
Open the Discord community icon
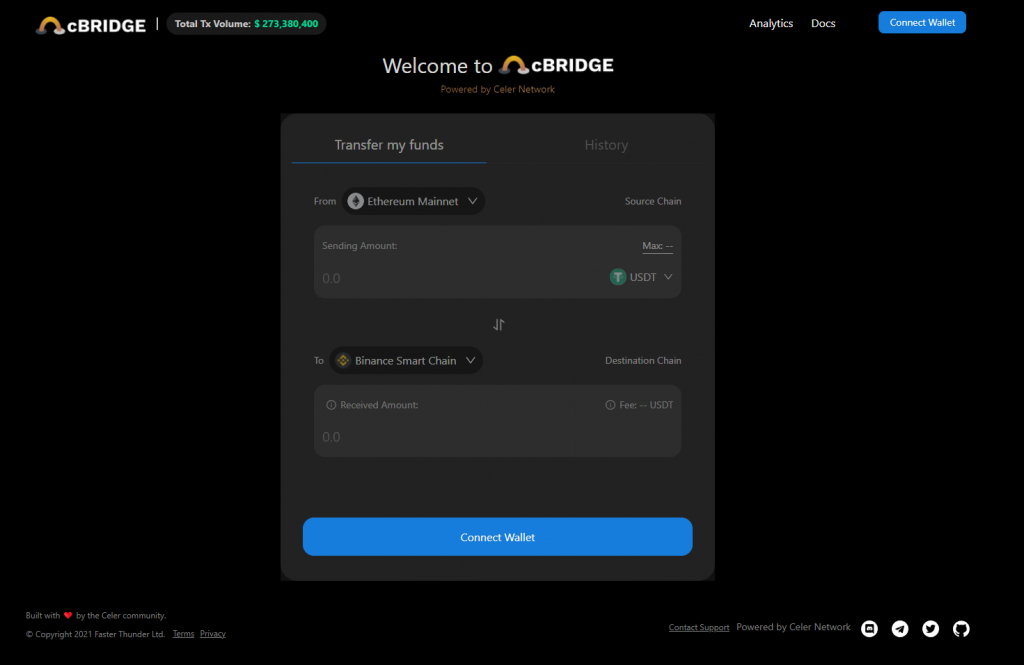869,628
